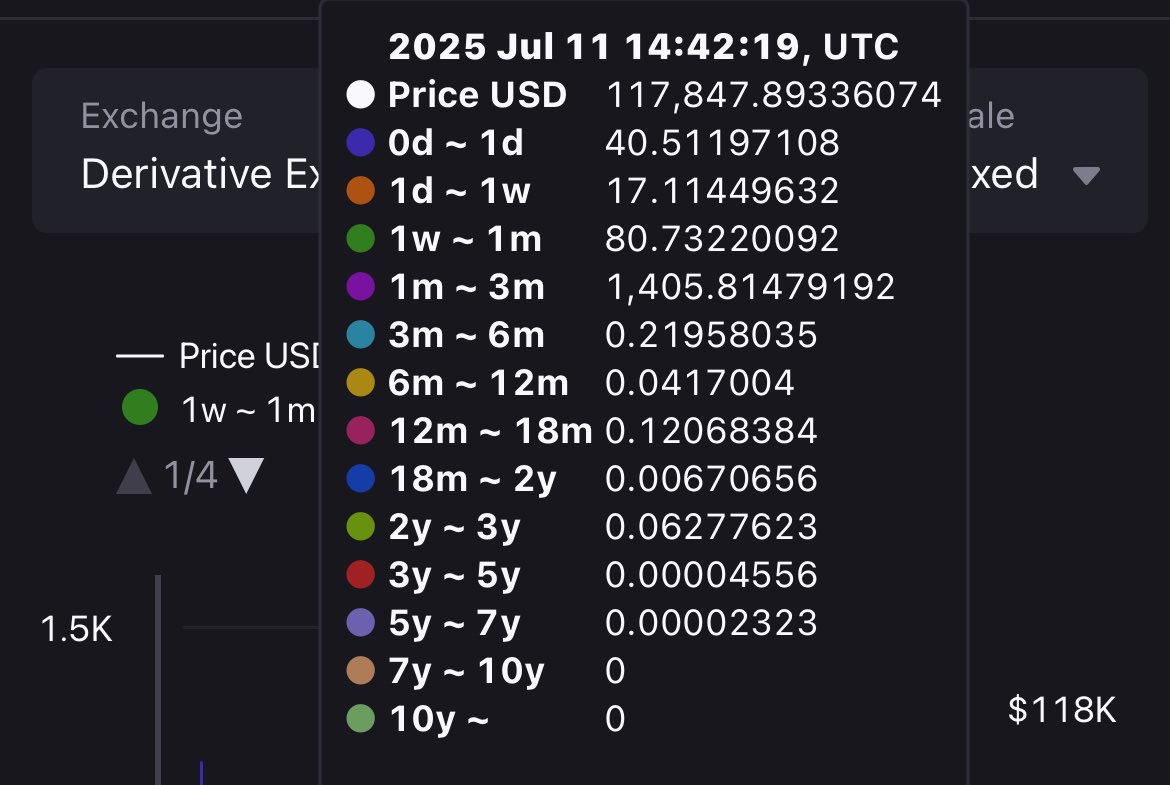Viewport: 1170px width, 785px height.
Task: Click the 18m ~ 2y blue dot
Action: pyautogui.click(x=360, y=478)
